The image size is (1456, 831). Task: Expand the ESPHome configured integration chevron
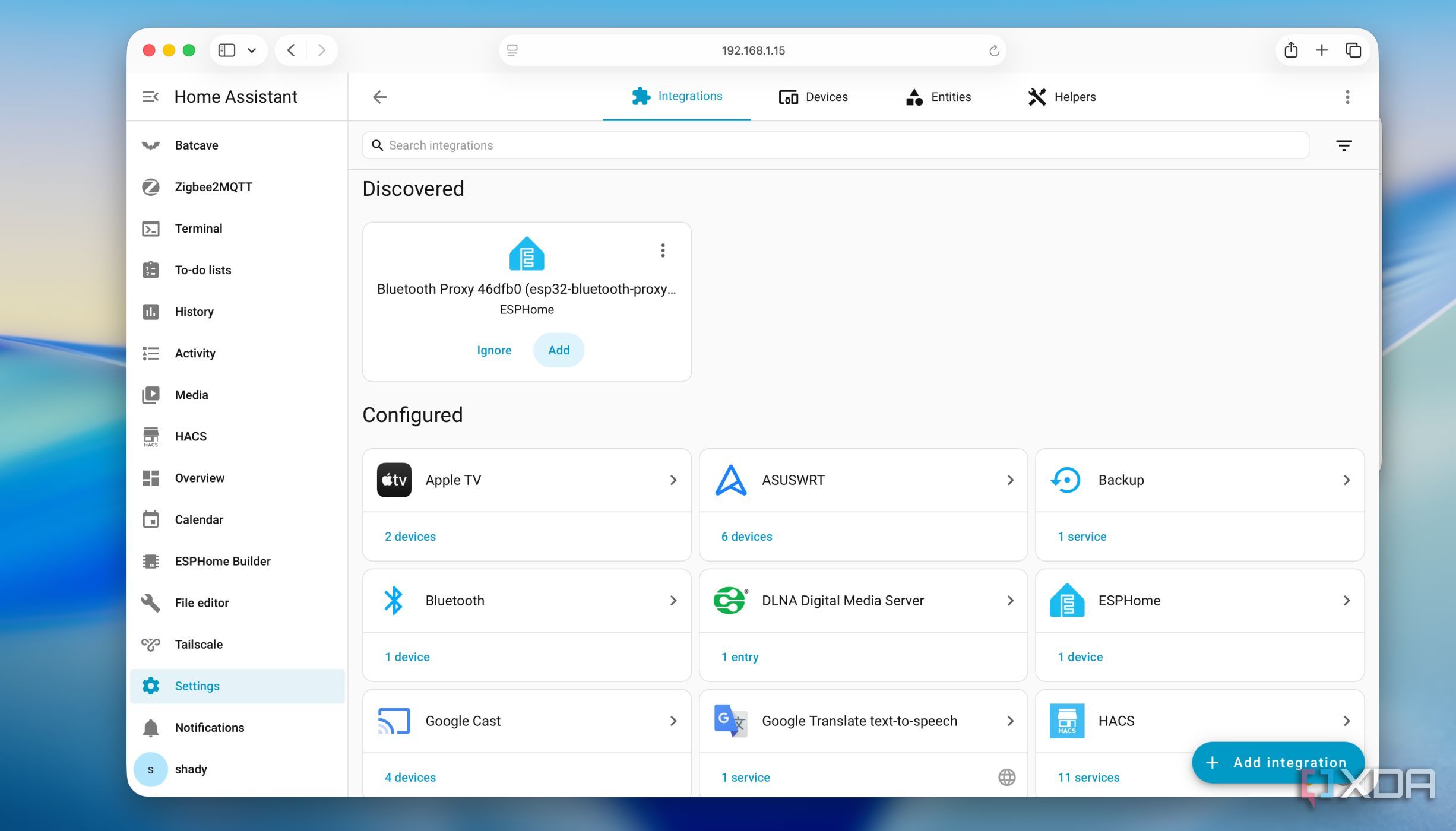1347,600
